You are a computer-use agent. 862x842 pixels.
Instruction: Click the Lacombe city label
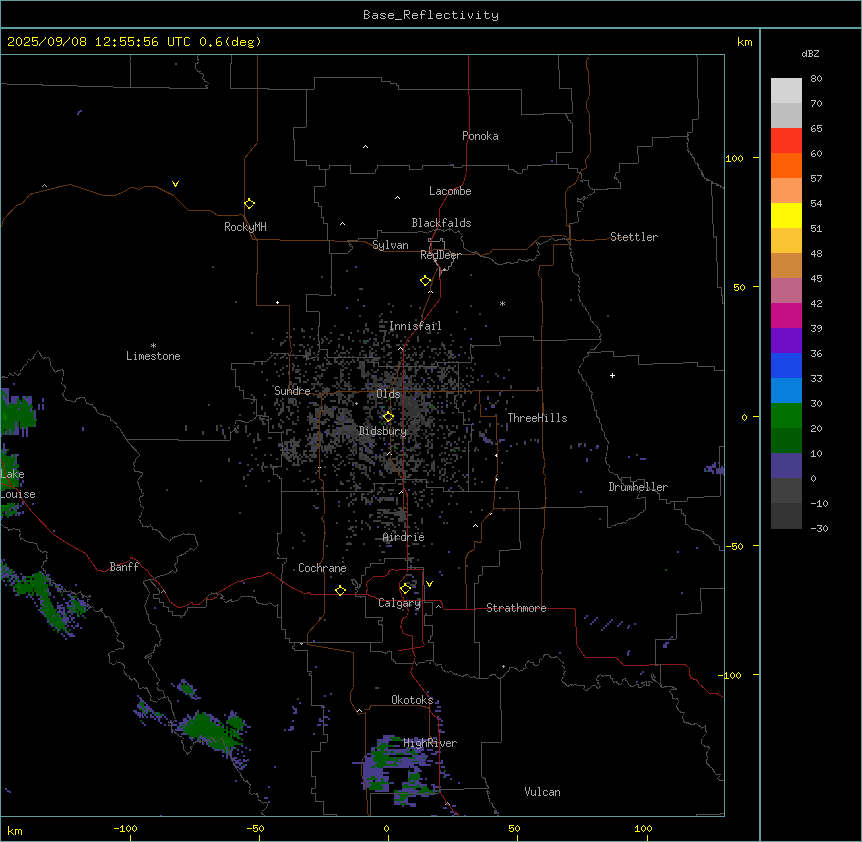[x=450, y=191]
